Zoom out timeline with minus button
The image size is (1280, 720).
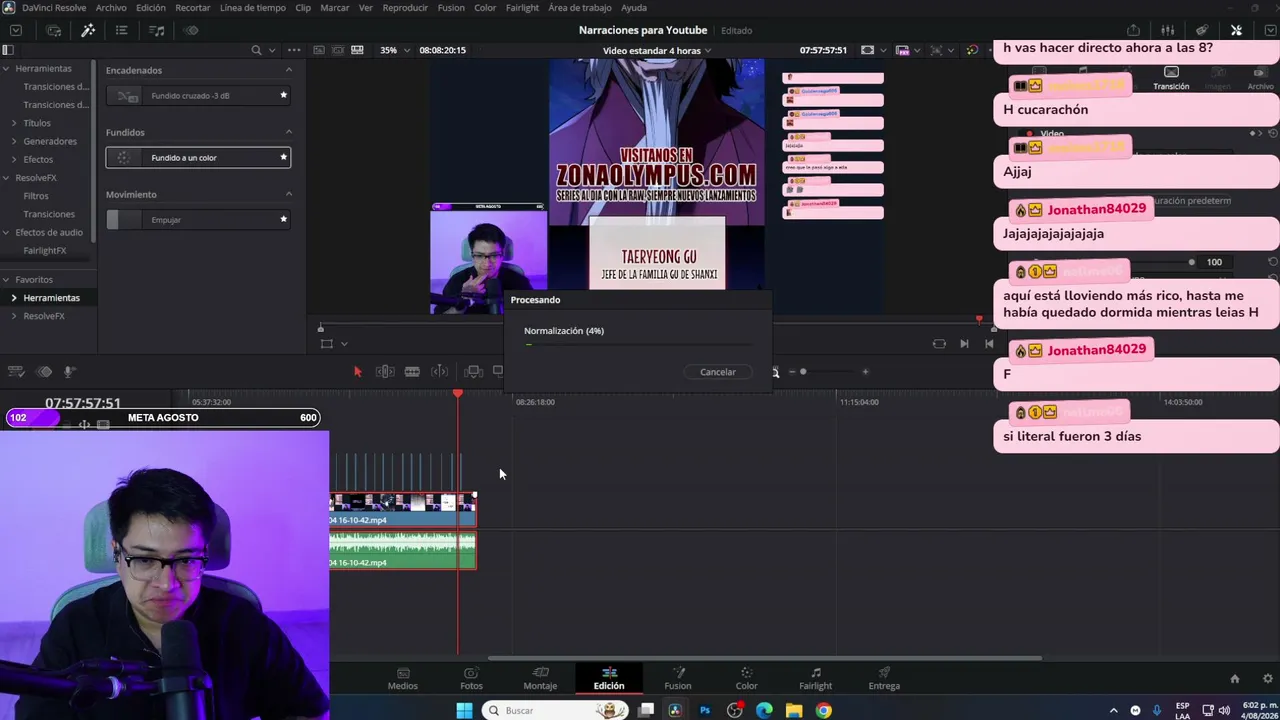click(792, 372)
